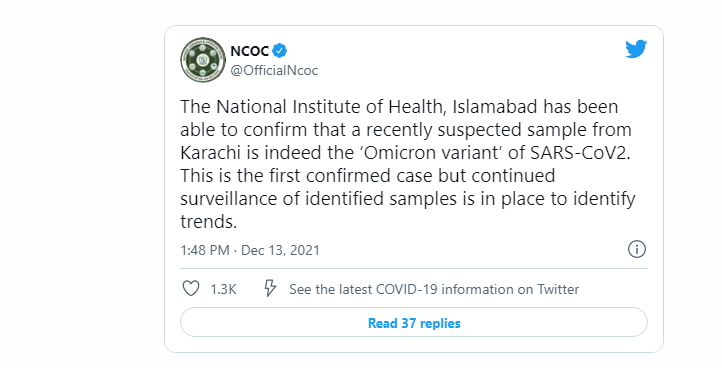The width and height of the screenshot is (722, 368).
Task: Click 'SARS-CoV2' text in the tweet
Action: pyautogui.click(x=580, y=152)
